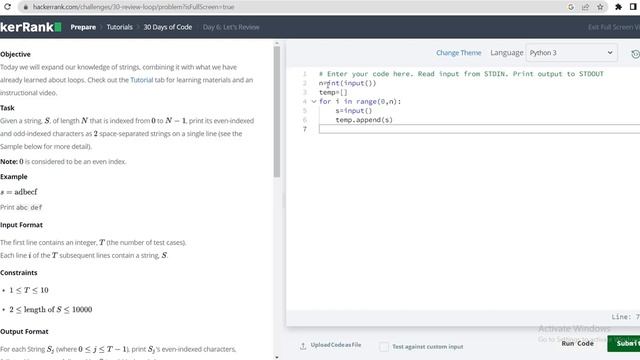Click the Run Code button
Viewport: 640px width, 360px height.
578,343
